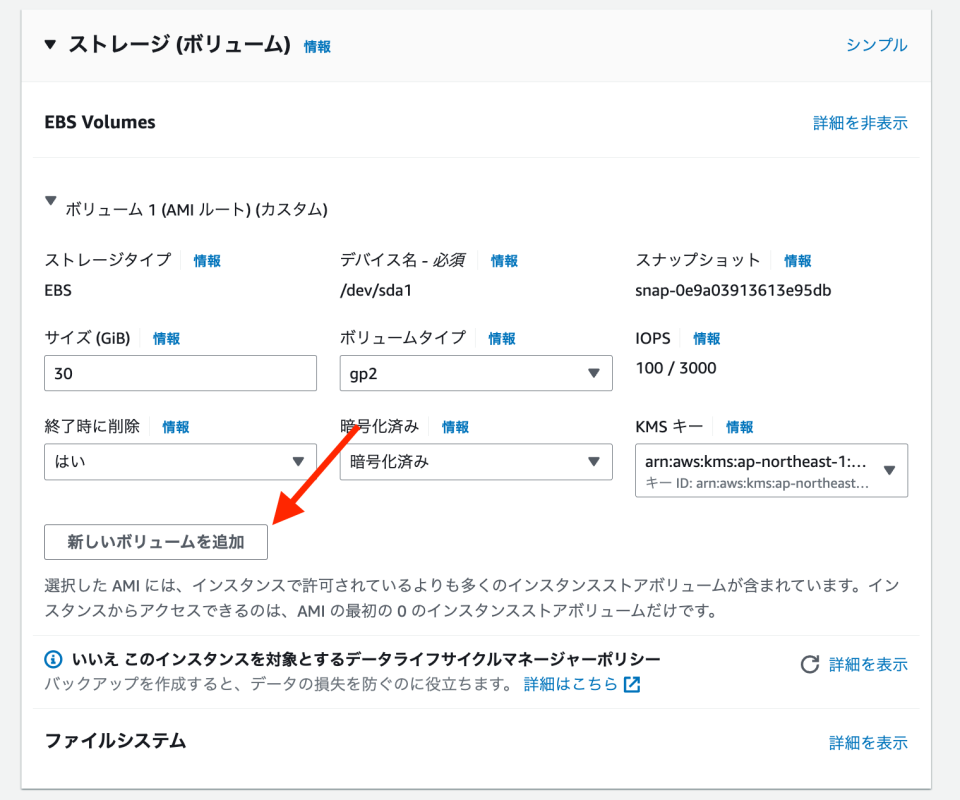The height and width of the screenshot is (800, 960).
Task: Open 情報 link beside ストレージタイプ
Action: click(207, 261)
